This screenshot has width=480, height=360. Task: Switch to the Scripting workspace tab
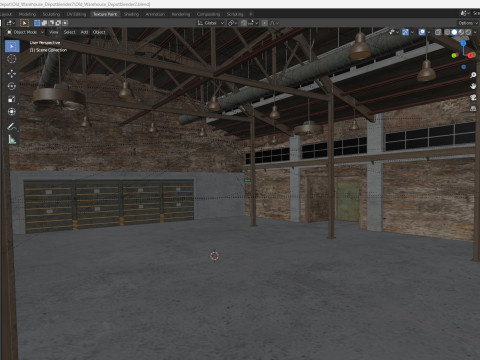coord(235,14)
